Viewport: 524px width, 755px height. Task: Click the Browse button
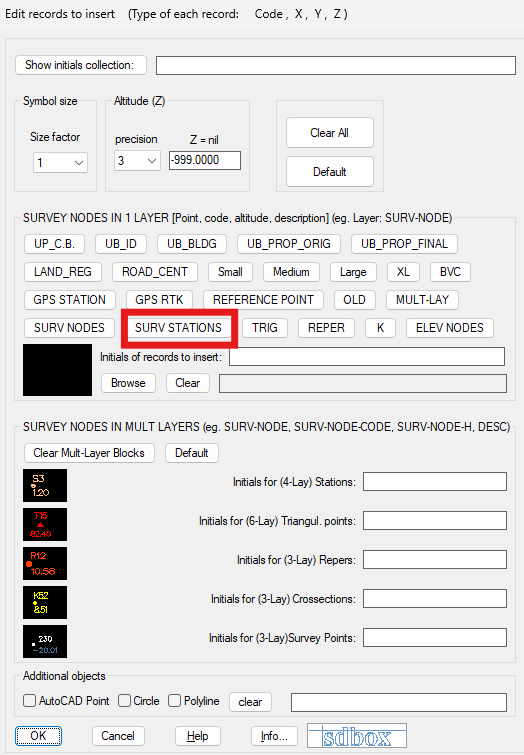pyautogui.click(x=128, y=383)
